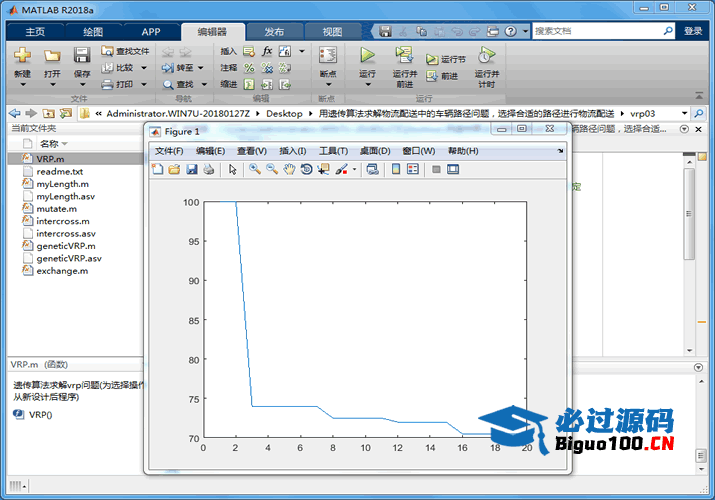Click the comment percent icon
Viewport: 715px width, 500px height.
(x=249, y=68)
